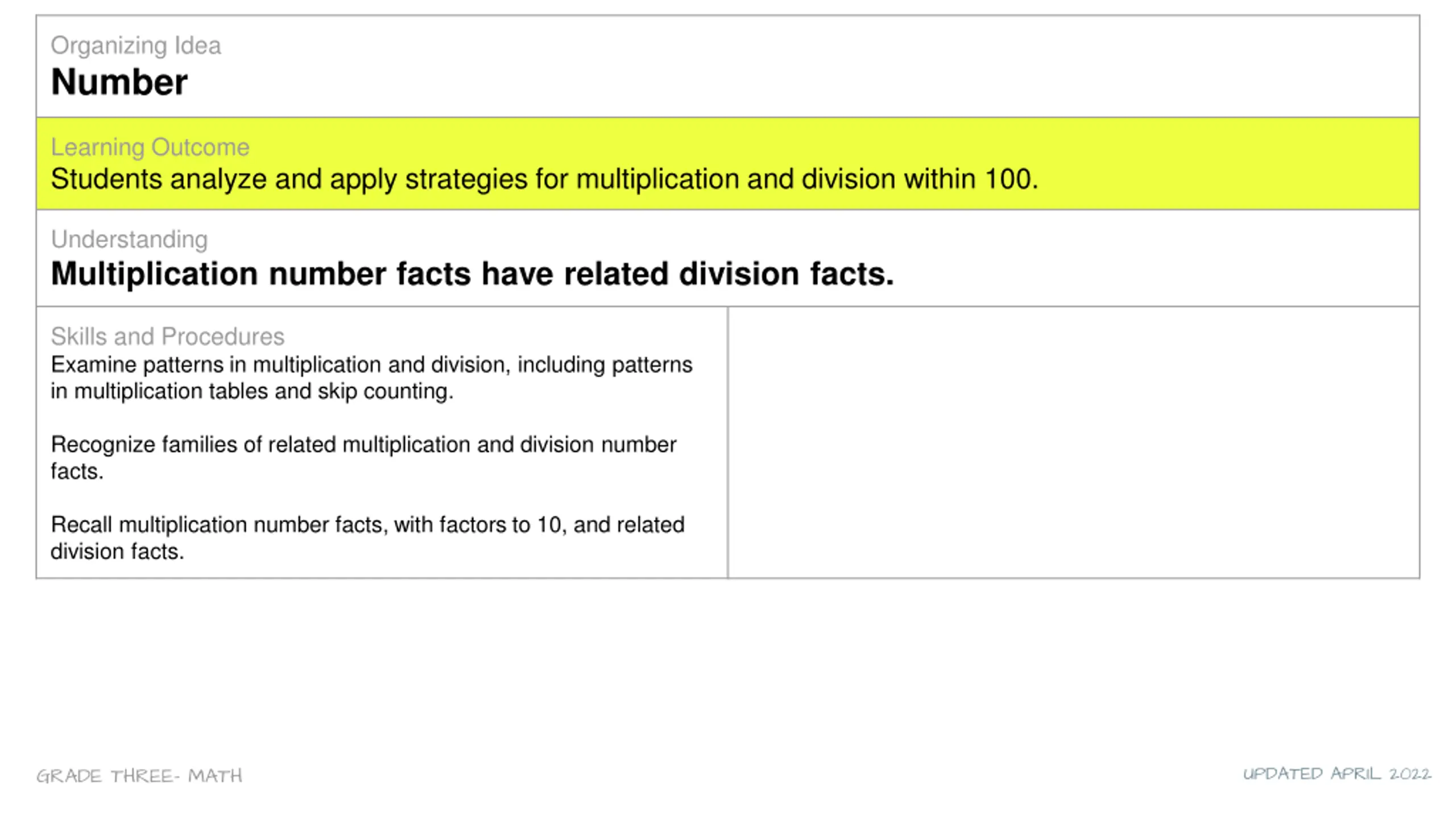Click the word Multiplication in bold heading
Image resolution: width=1456 pixels, height=819 pixels.
[x=154, y=274]
